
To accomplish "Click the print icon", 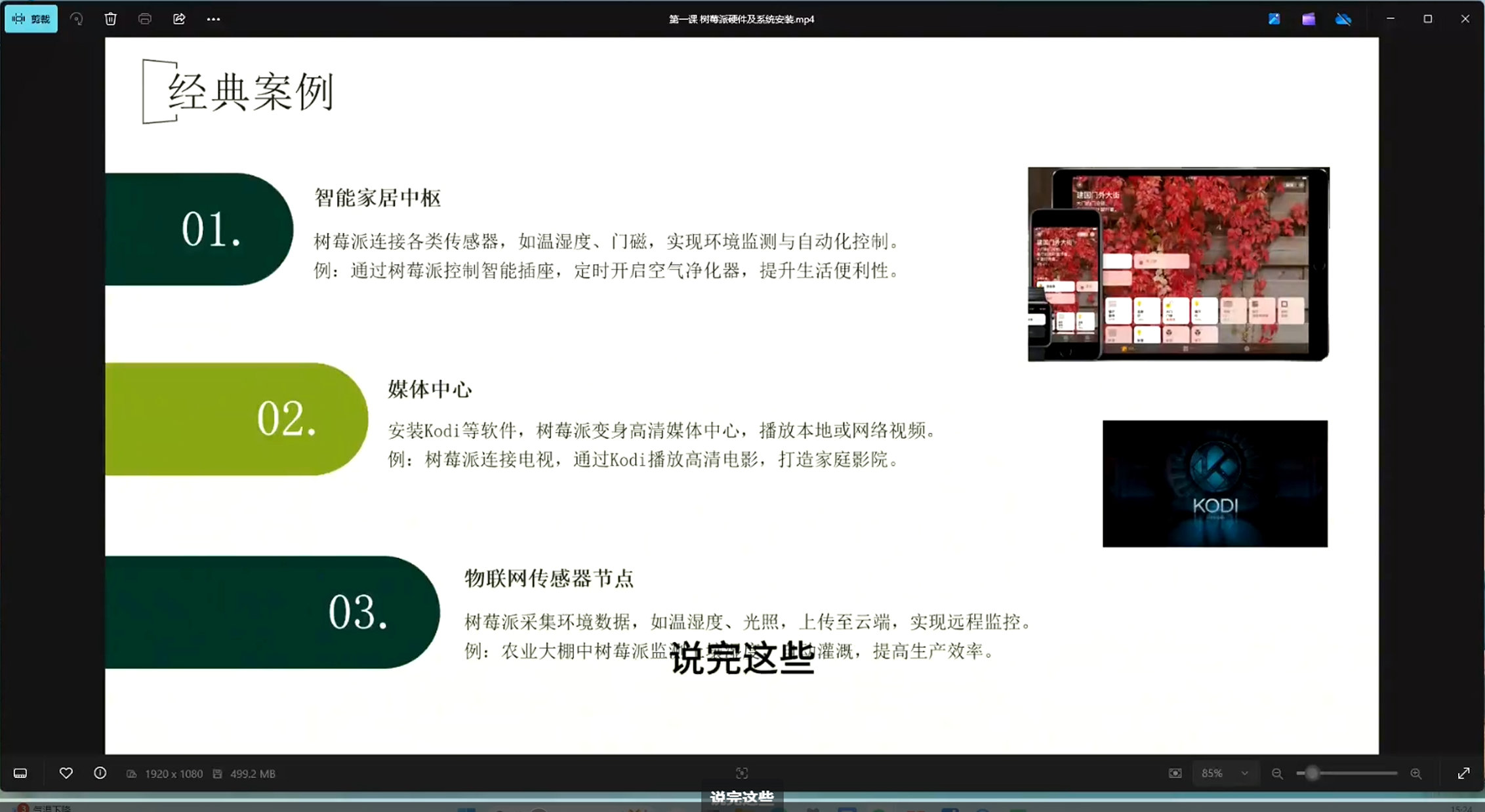I will point(145,19).
